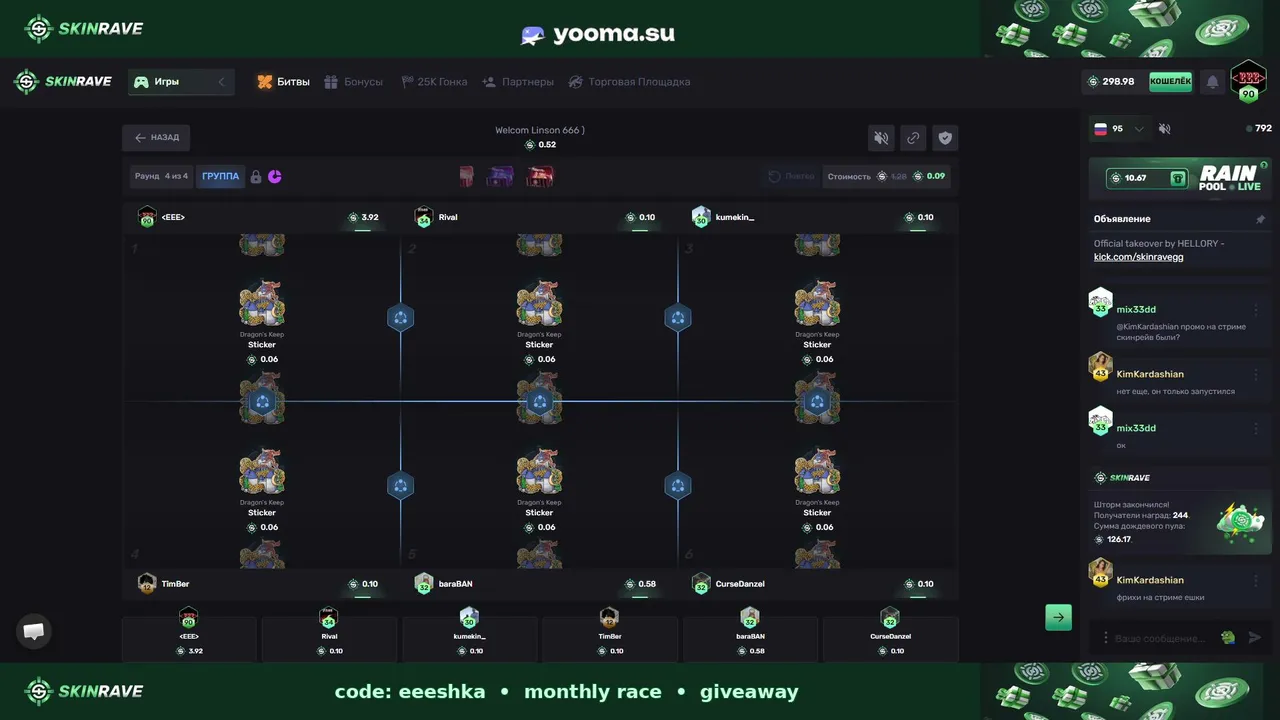Screen dimensions: 1280x720
Task: Open the options menu on KimKardashian's first message
Action: pos(1256,375)
